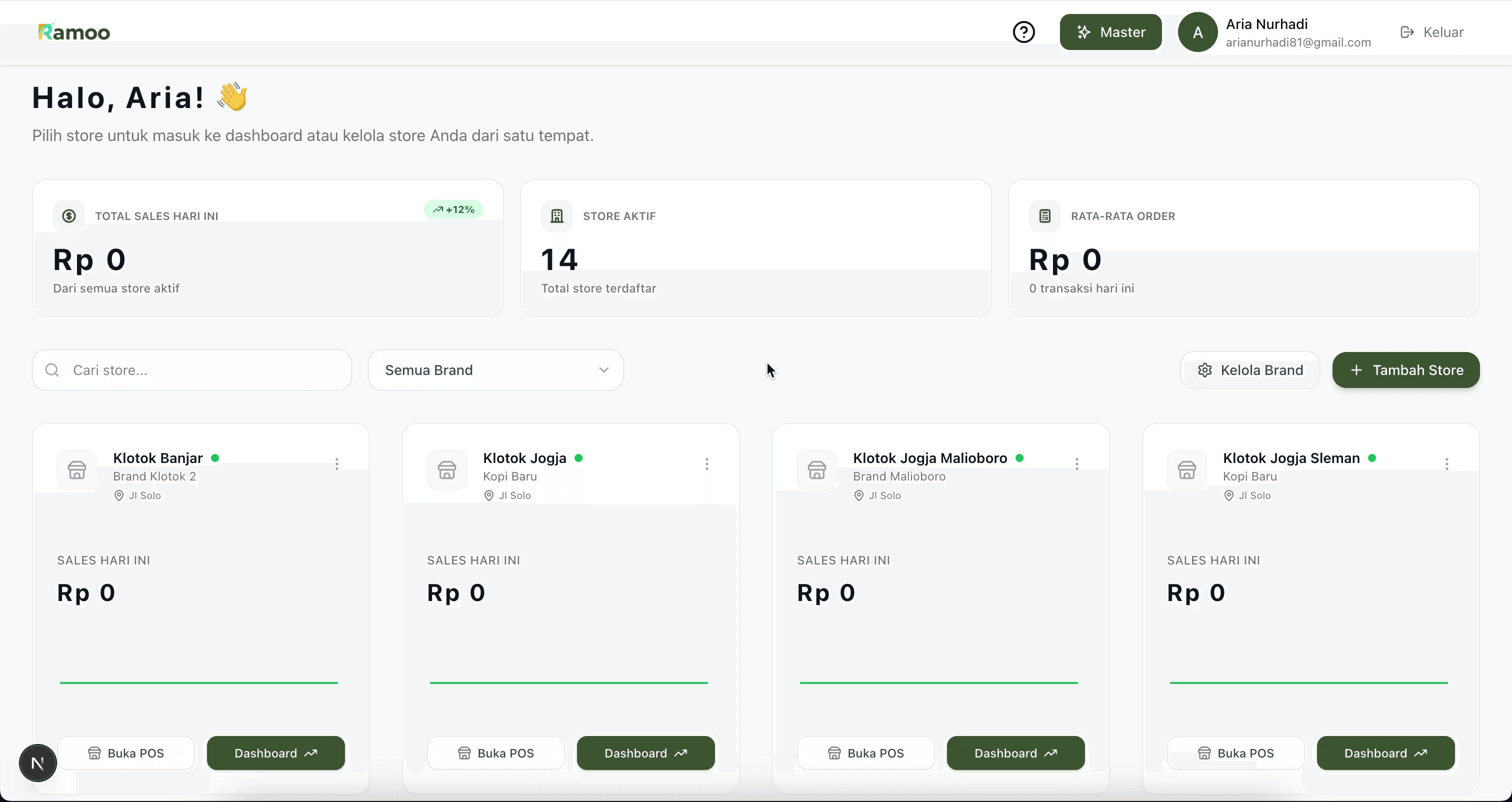1512x802 pixels.
Task: Open Klotok Jogja Malioboro three-dot menu
Action: tap(1076, 464)
